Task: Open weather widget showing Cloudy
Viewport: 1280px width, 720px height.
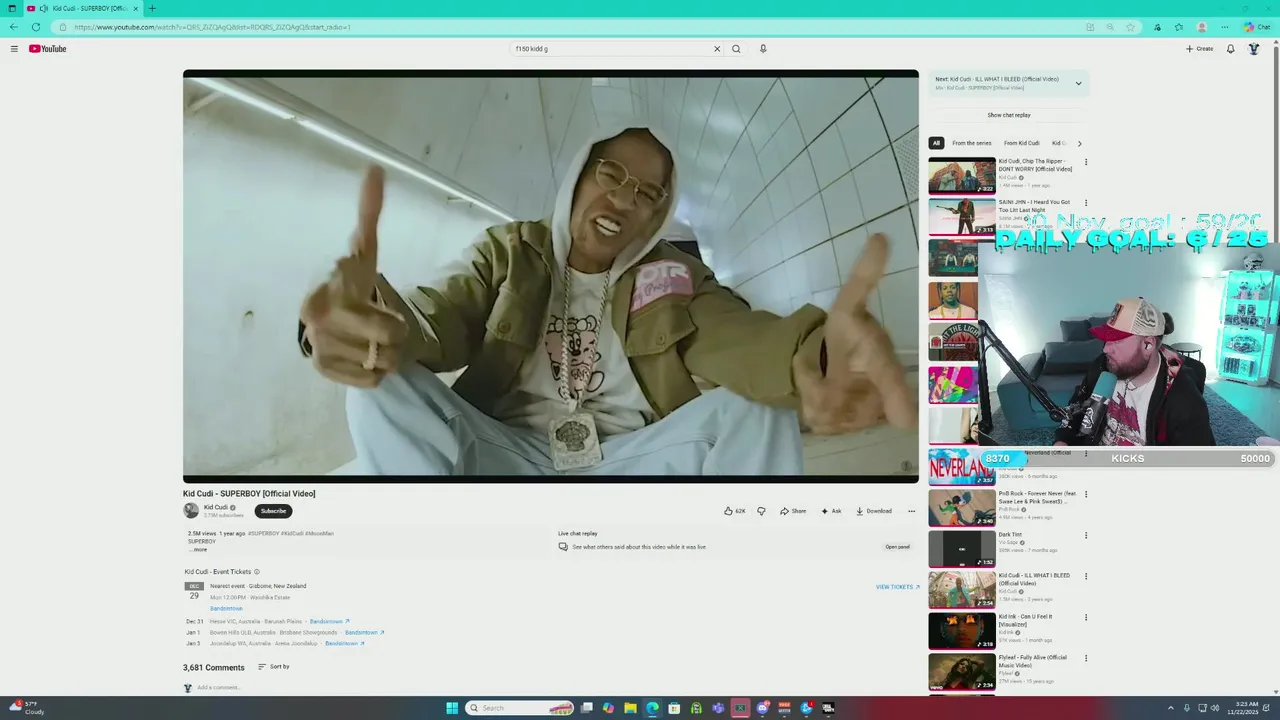Action: point(25,708)
